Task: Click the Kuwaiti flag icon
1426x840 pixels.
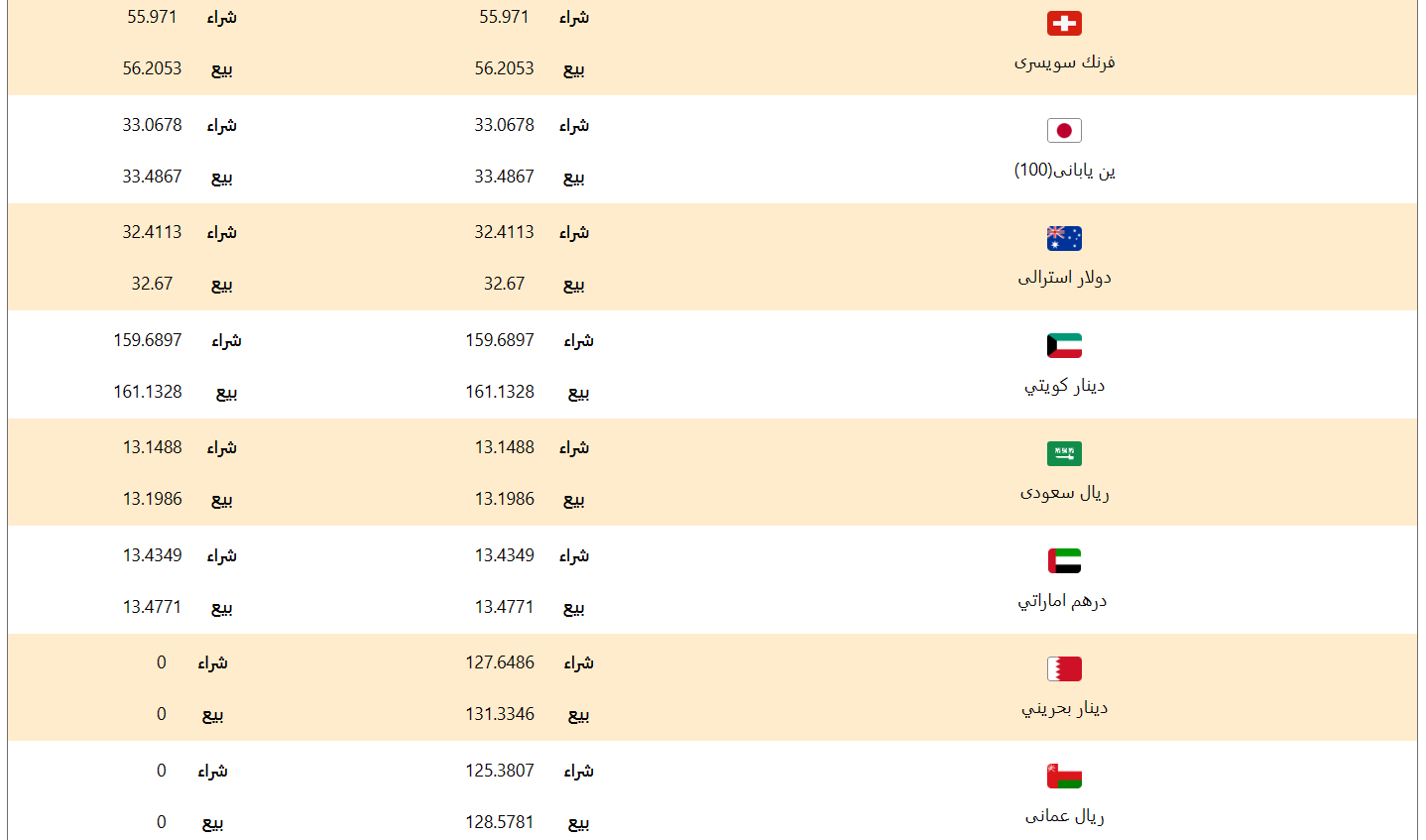Action: (1064, 346)
